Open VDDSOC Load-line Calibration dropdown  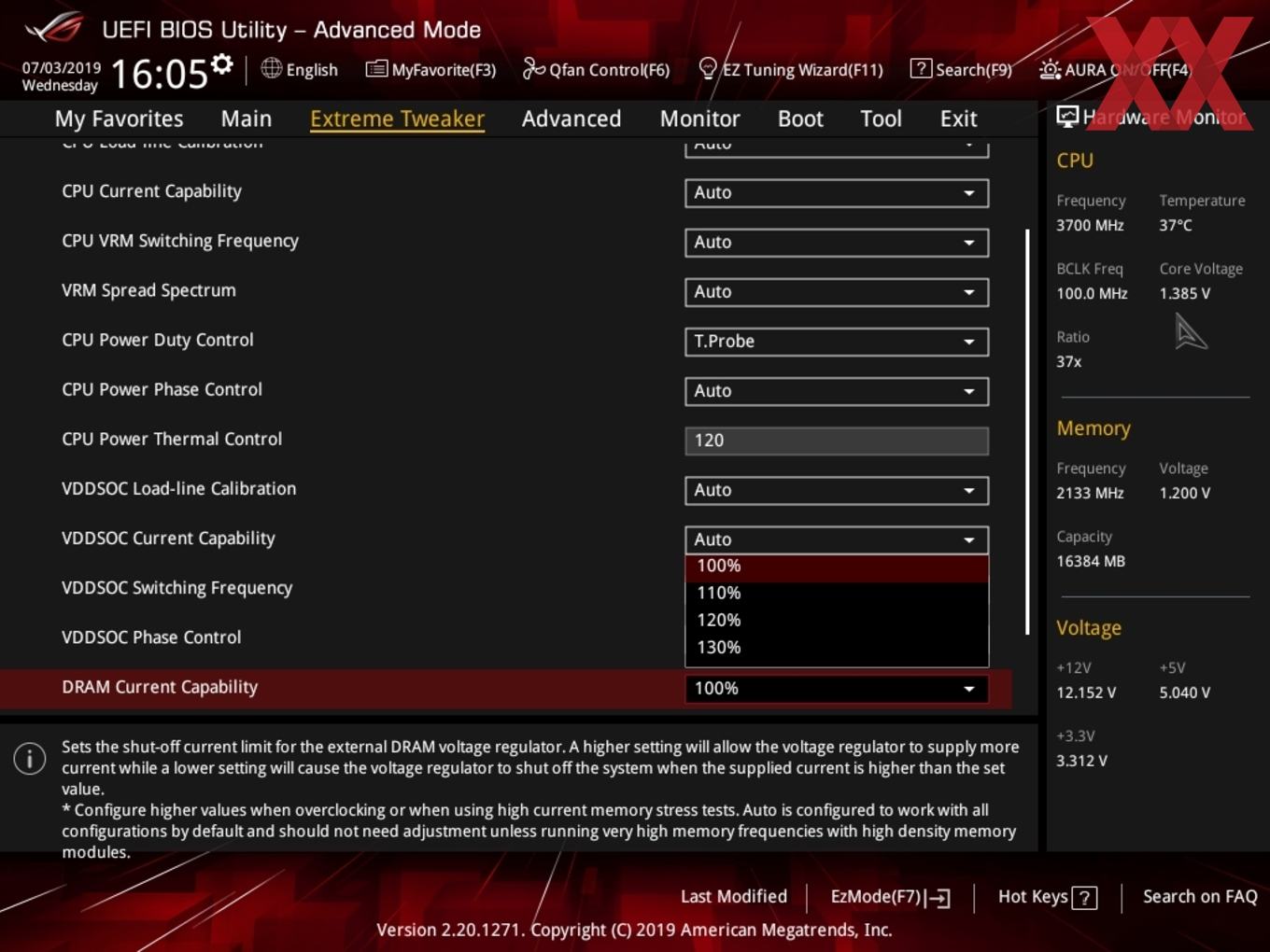coord(837,489)
